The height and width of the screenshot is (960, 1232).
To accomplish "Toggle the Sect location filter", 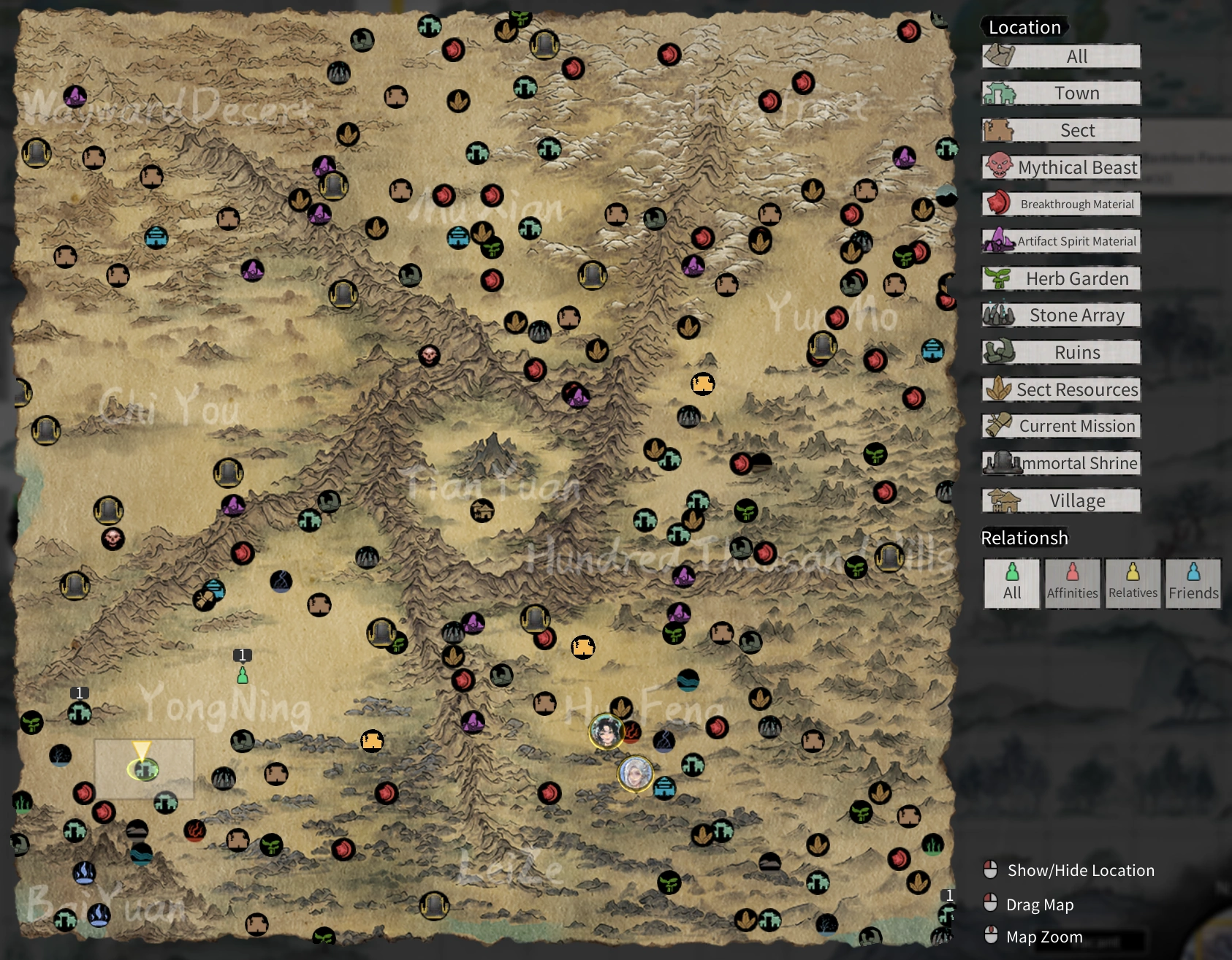I will (1061, 130).
